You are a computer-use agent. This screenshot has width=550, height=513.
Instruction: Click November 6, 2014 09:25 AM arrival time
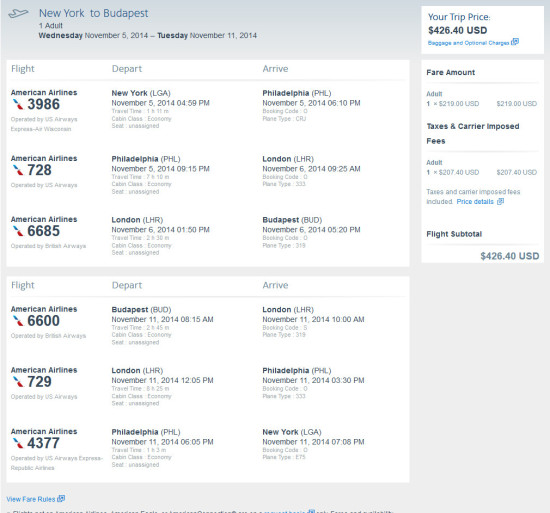(x=311, y=169)
